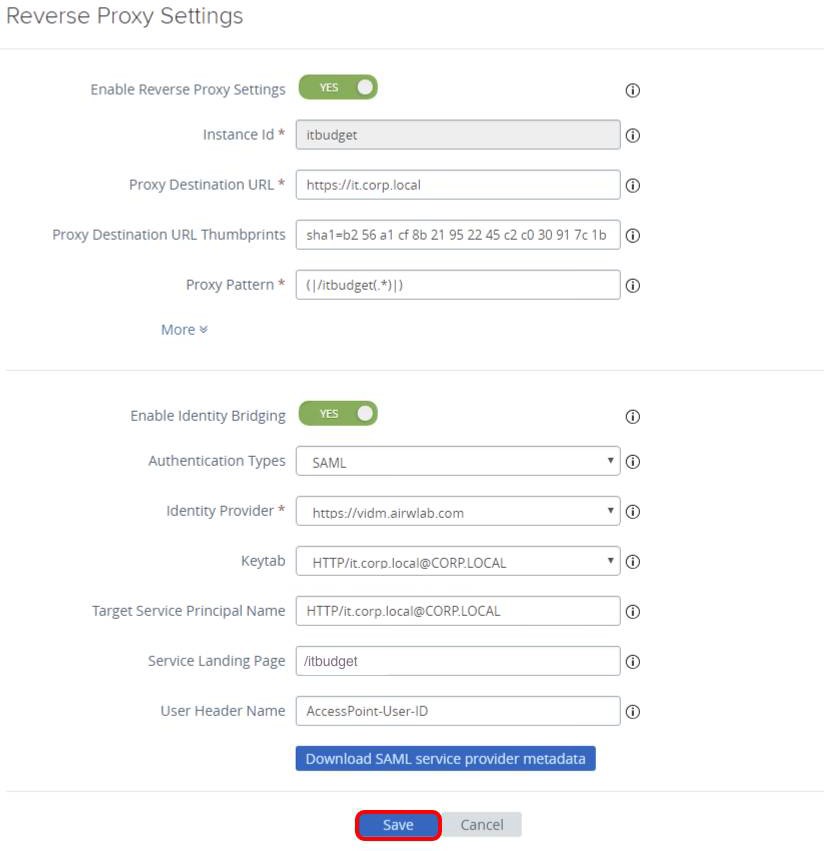Screen dimensions: 824x851
Task: Open the Keytab dropdown list
Action: [610, 561]
